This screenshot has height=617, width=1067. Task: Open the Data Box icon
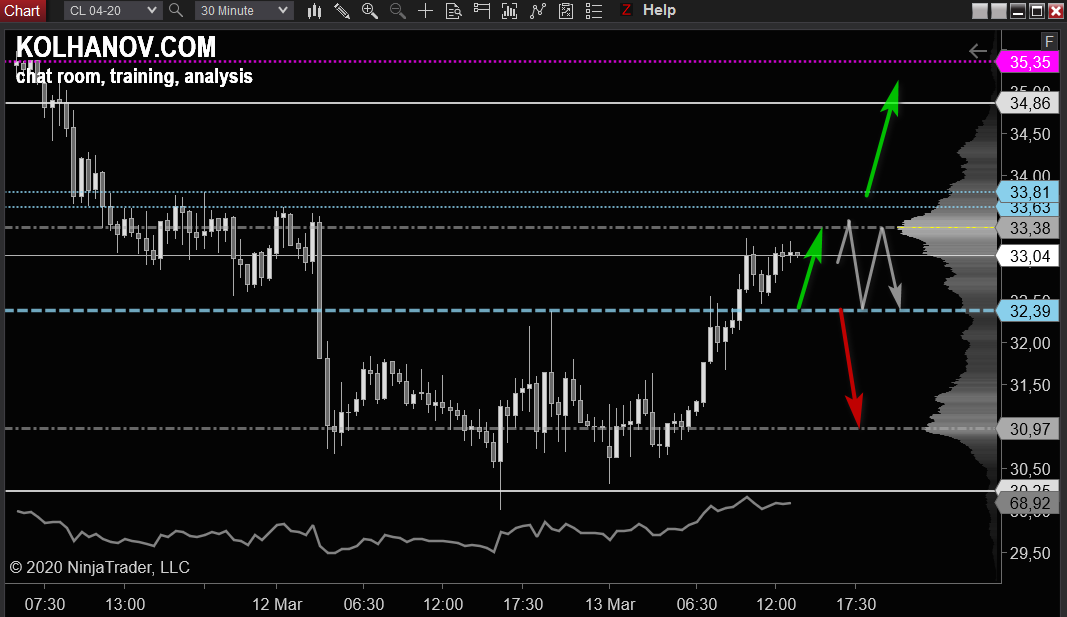(x=453, y=10)
